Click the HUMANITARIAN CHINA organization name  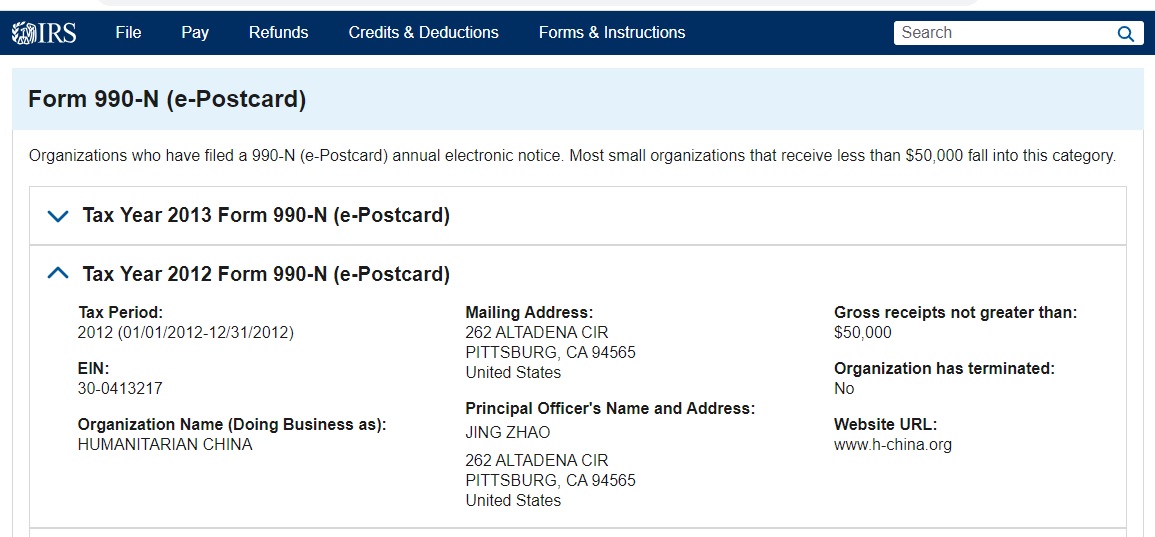click(165, 445)
